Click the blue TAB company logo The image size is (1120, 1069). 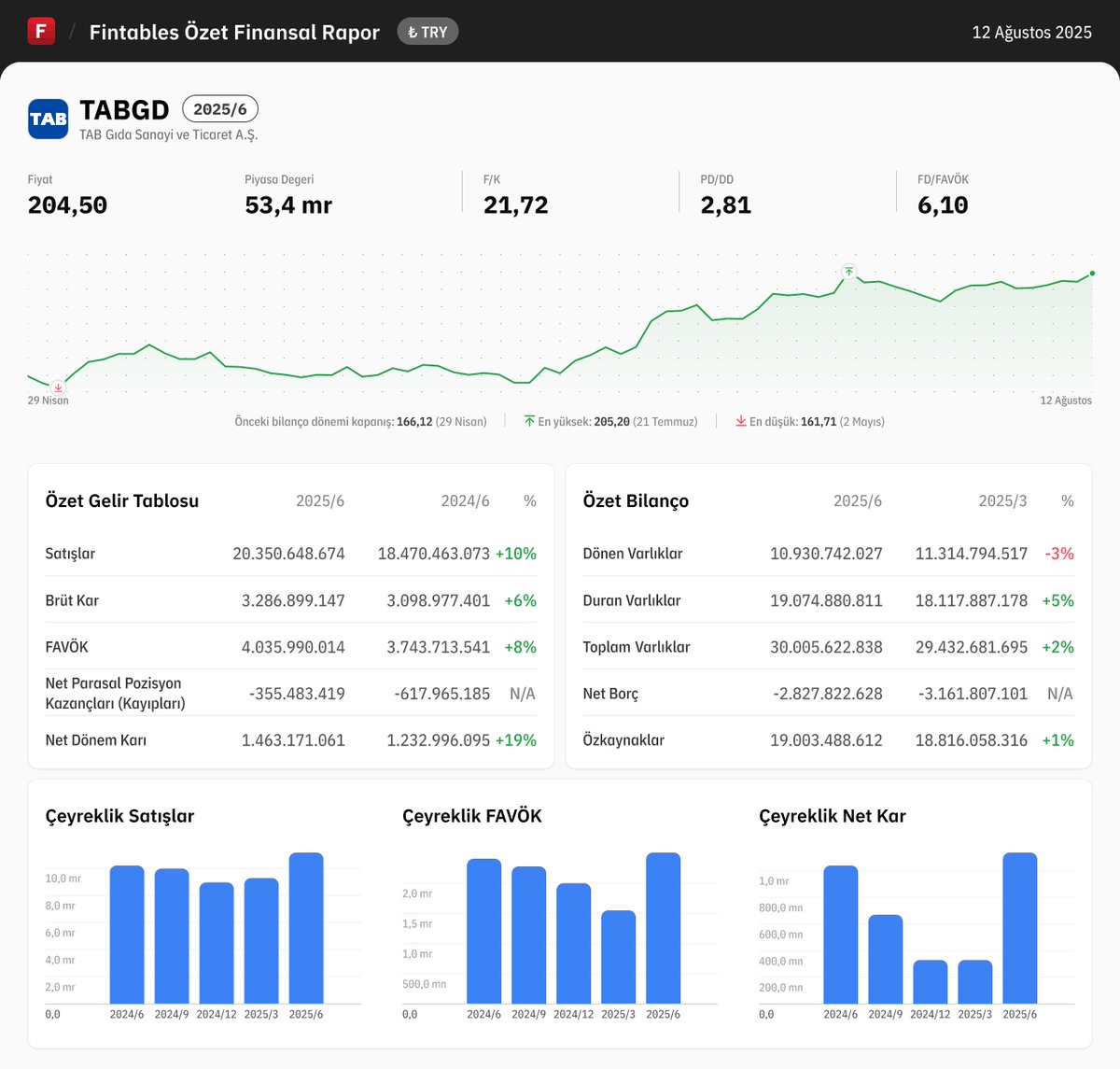(48, 119)
